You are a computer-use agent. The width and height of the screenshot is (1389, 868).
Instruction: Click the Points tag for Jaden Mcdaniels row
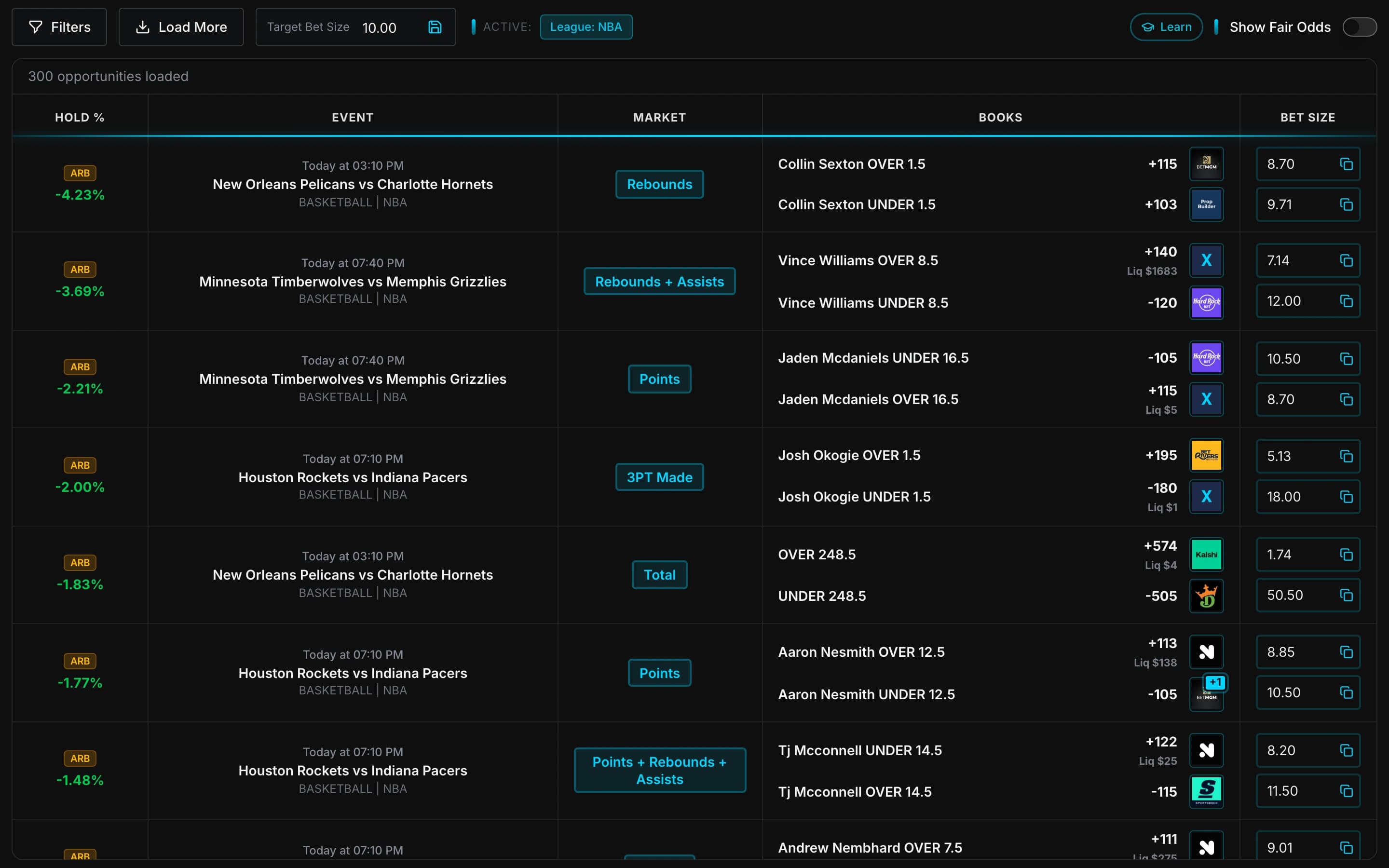659,379
